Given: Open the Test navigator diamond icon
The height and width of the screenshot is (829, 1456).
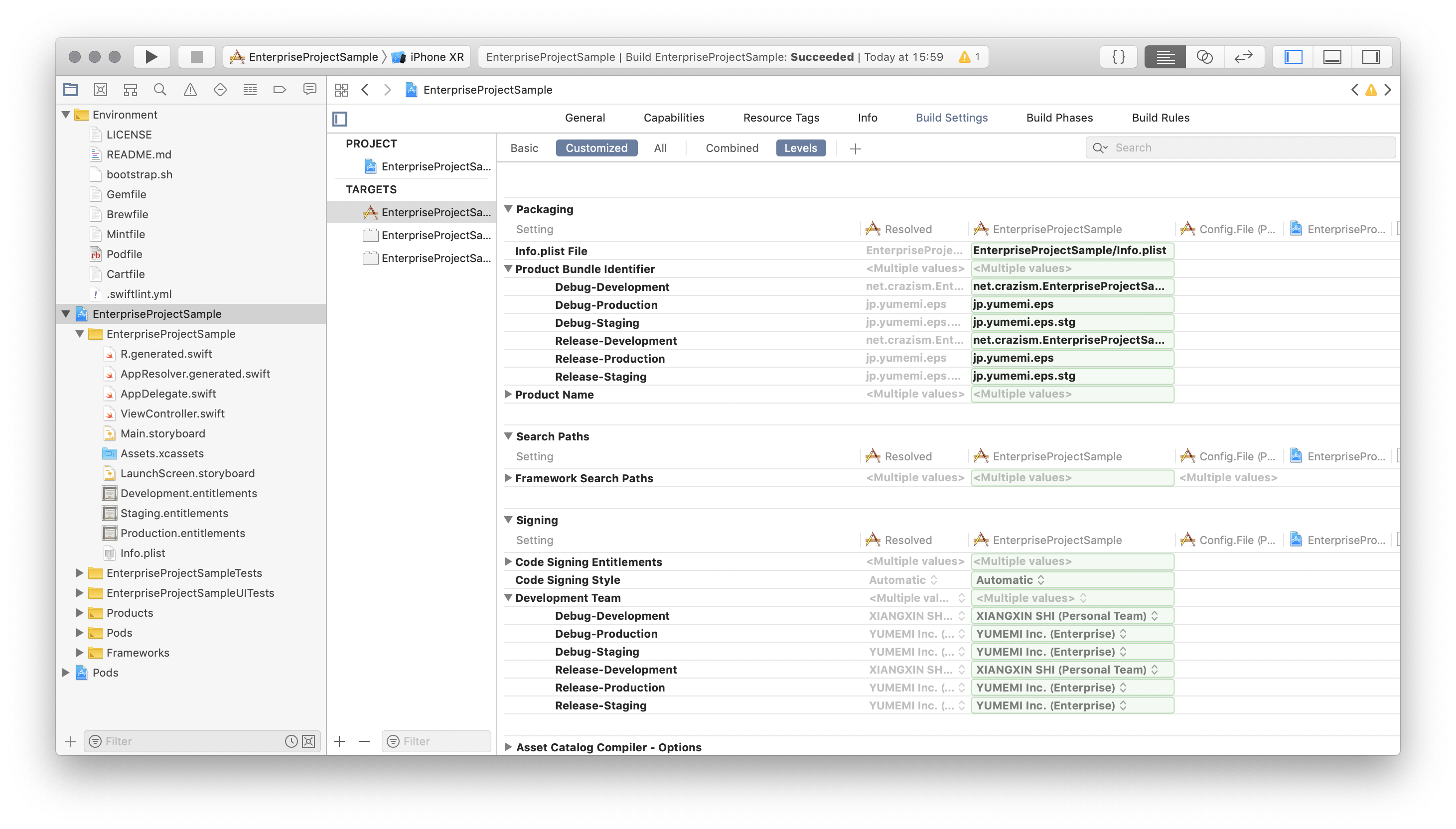Looking at the screenshot, I should tap(220, 89).
